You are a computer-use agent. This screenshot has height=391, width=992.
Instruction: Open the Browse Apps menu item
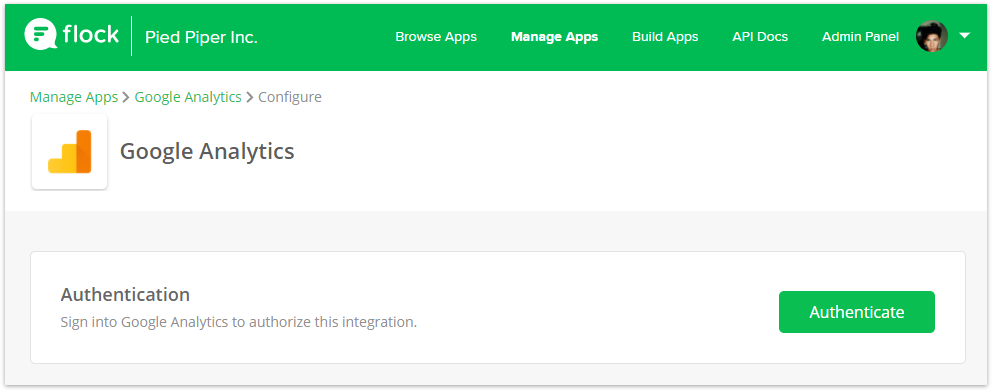coord(436,37)
